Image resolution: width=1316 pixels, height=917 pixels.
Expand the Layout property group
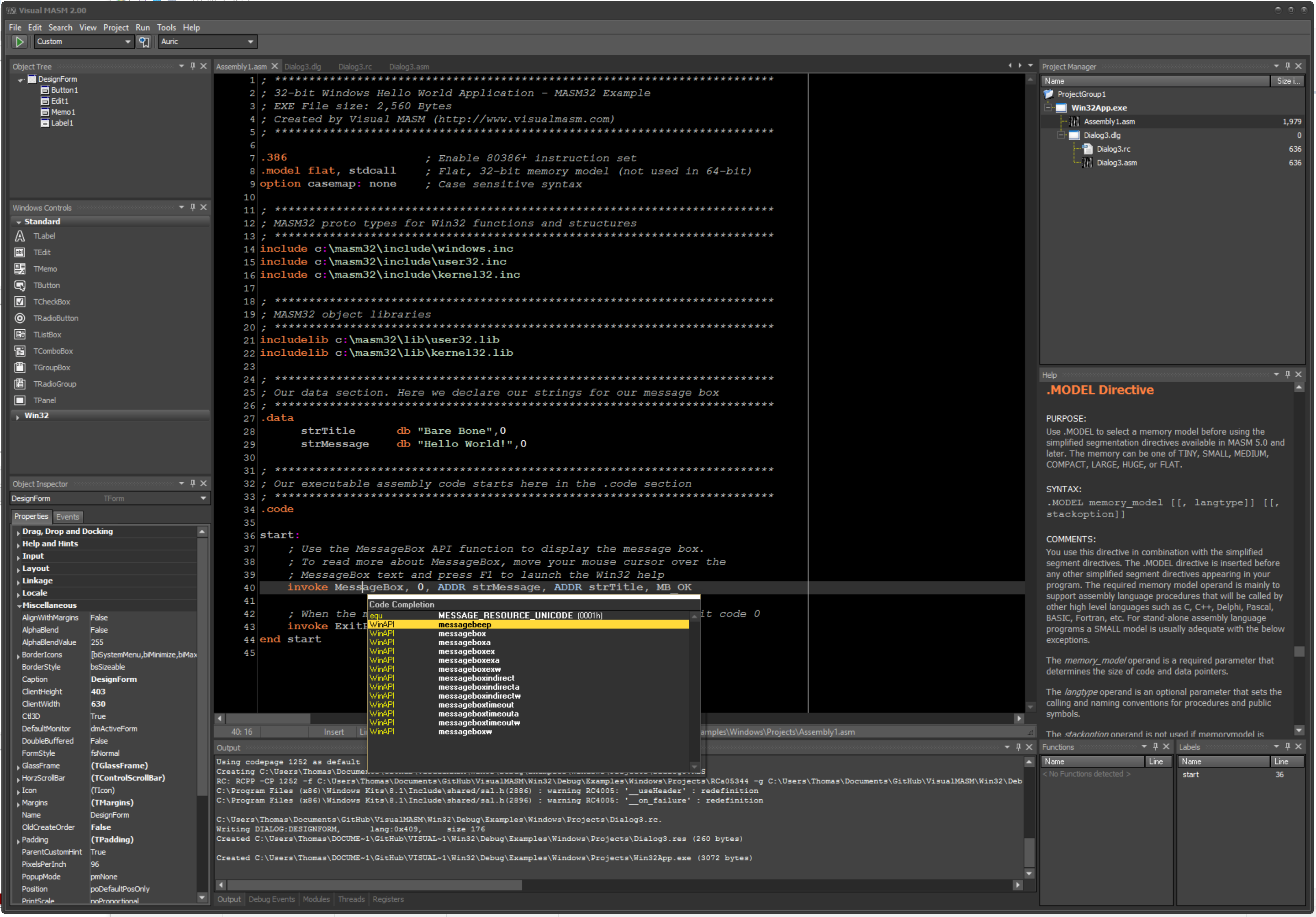[18, 569]
